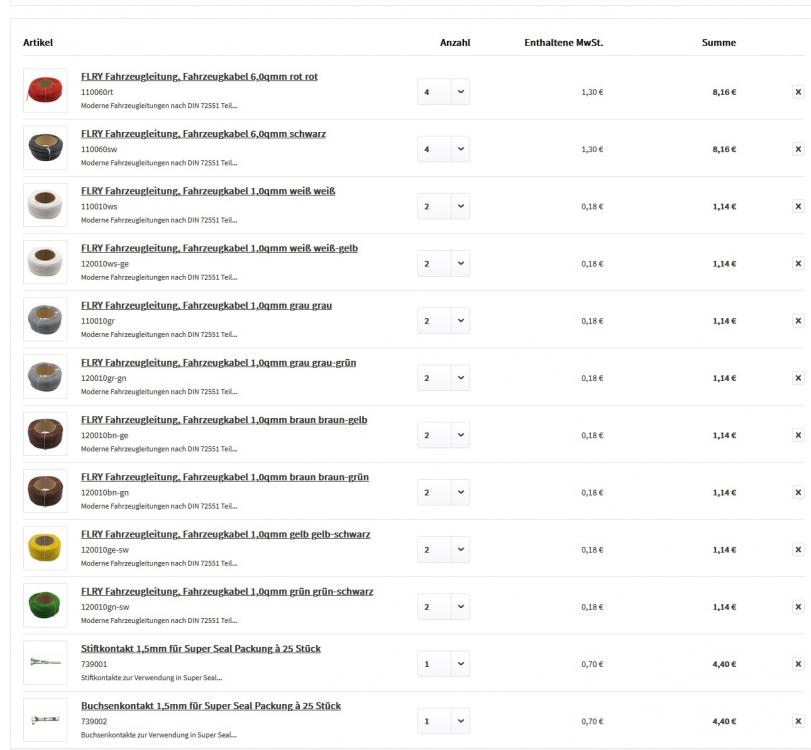Click the yellow cable spool thumbnail
This screenshot has height=750, width=811.
(x=45, y=548)
